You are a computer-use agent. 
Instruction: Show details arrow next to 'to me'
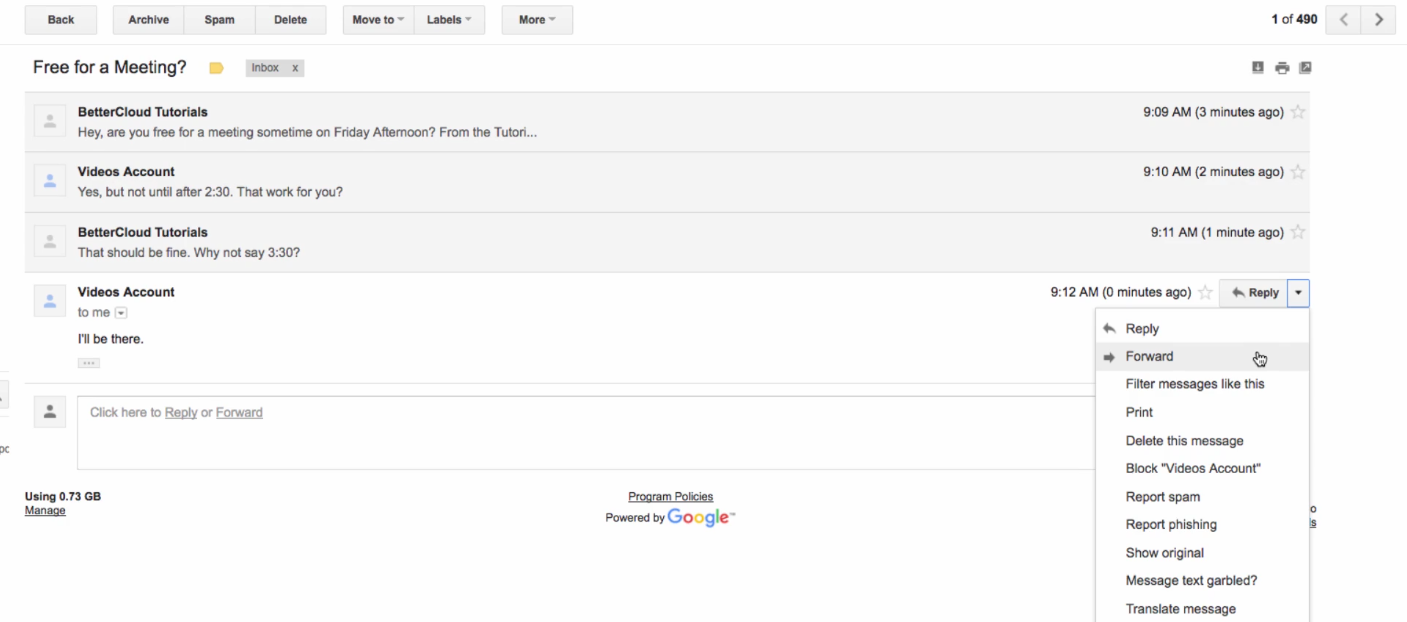[x=122, y=313]
